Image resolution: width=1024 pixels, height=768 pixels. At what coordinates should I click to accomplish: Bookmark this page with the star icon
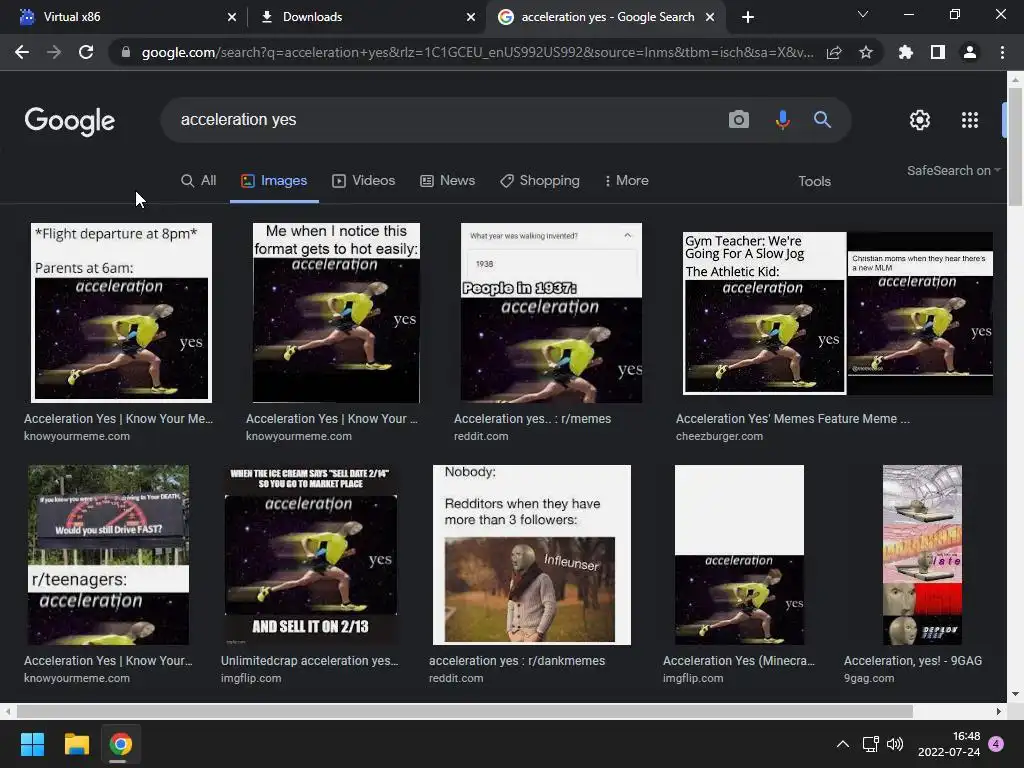[866, 52]
